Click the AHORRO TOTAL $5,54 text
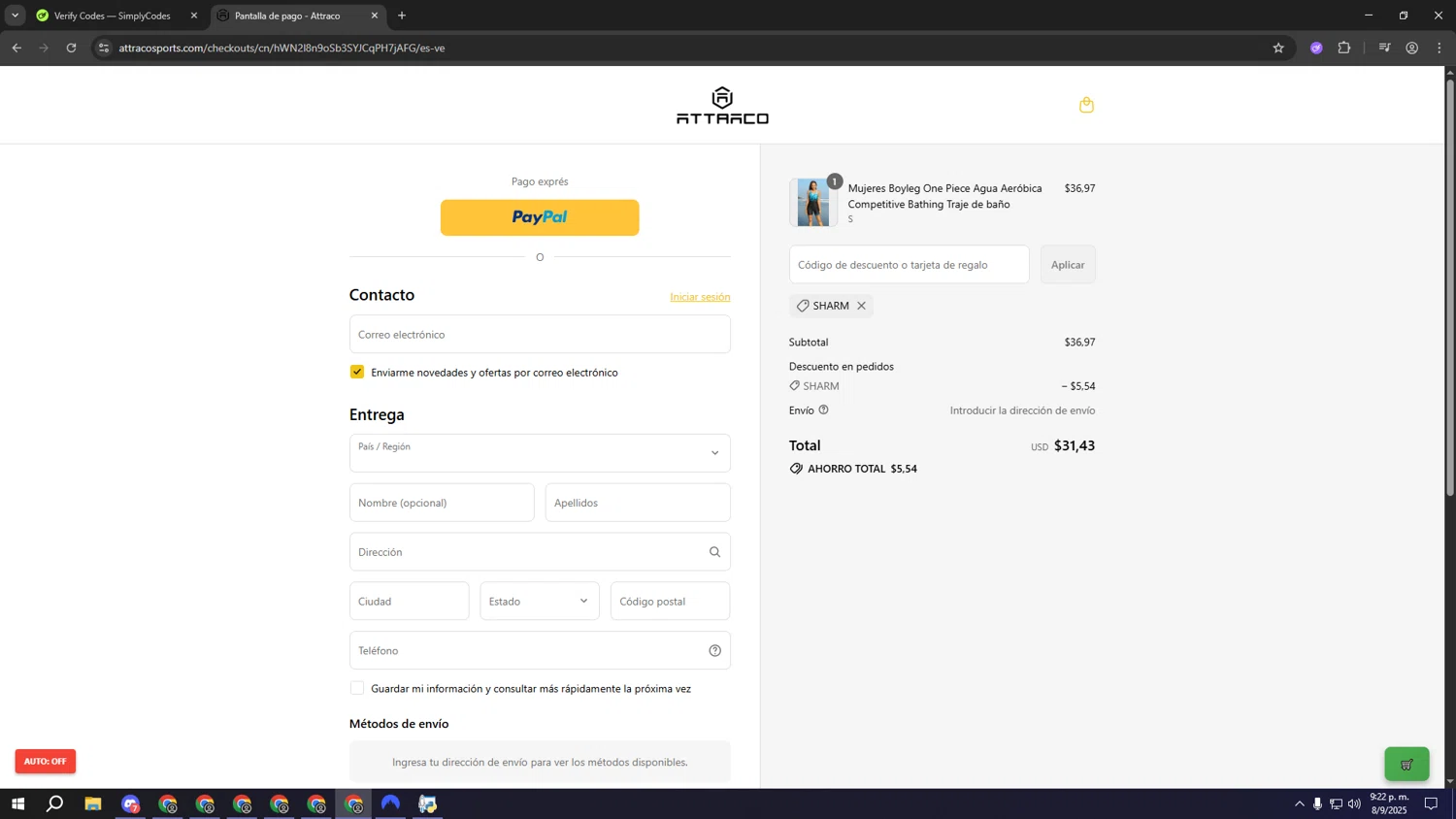Screen dimensions: 1456x819 pos(862,469)
